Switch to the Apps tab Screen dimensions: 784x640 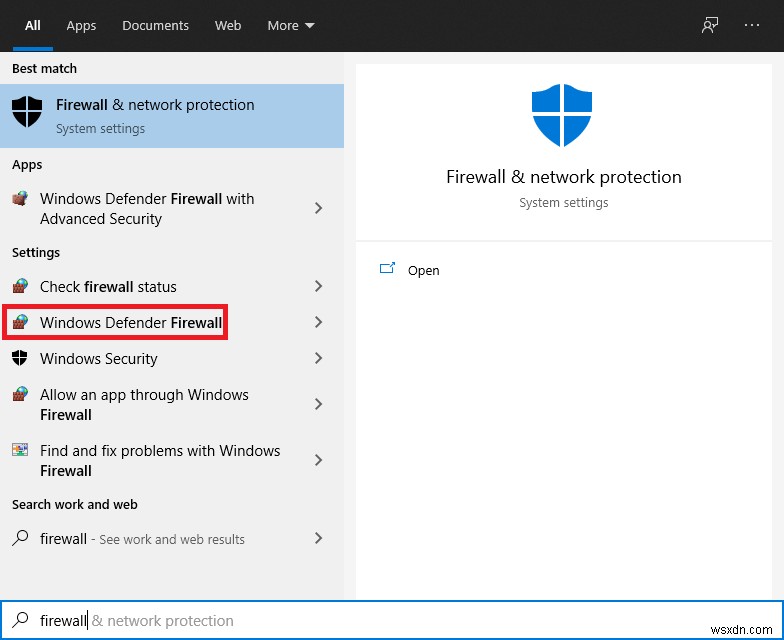81,26
